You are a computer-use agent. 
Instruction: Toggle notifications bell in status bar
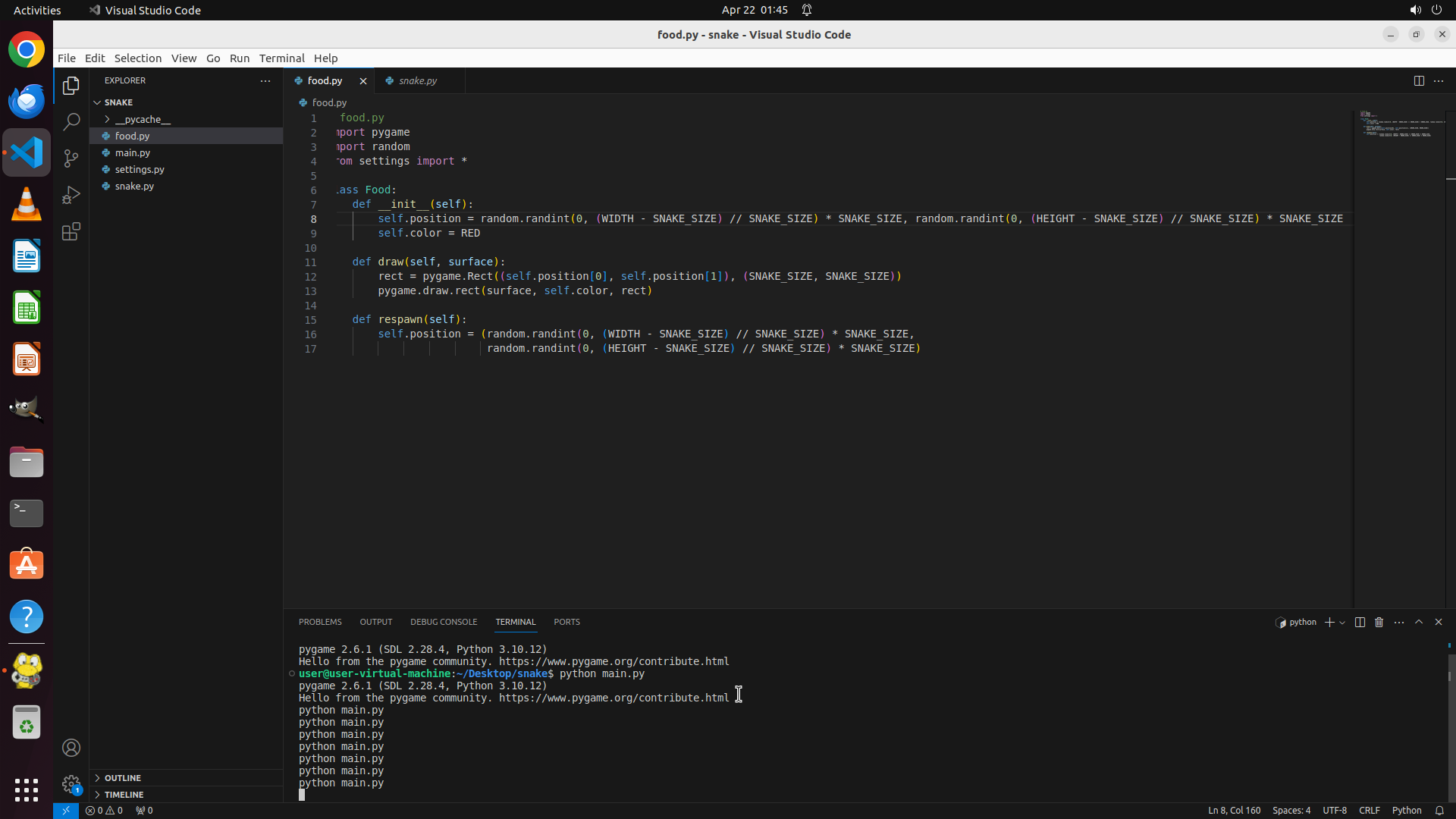point(1439,810)
